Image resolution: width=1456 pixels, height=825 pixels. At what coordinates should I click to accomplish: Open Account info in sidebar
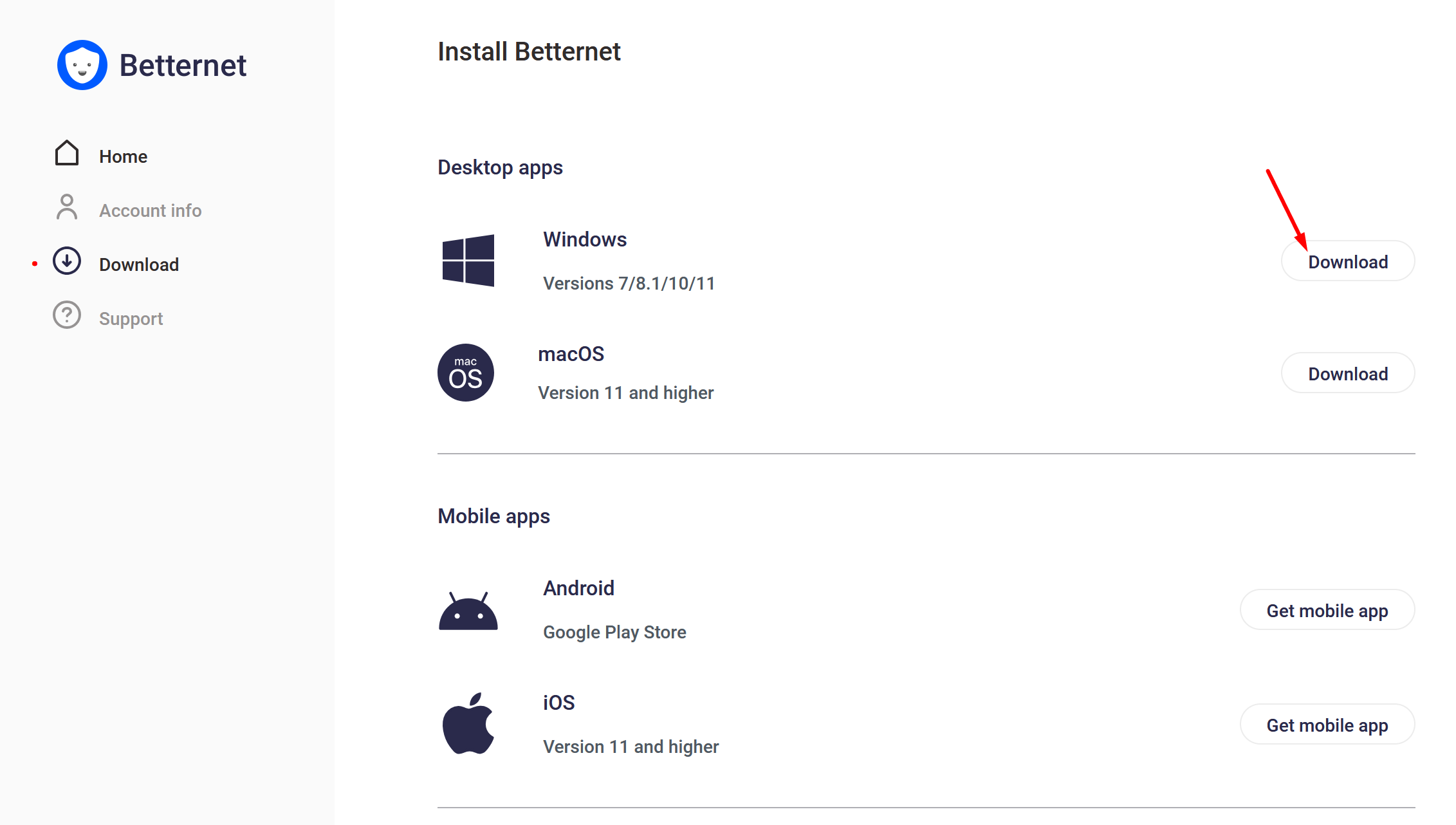151,211
